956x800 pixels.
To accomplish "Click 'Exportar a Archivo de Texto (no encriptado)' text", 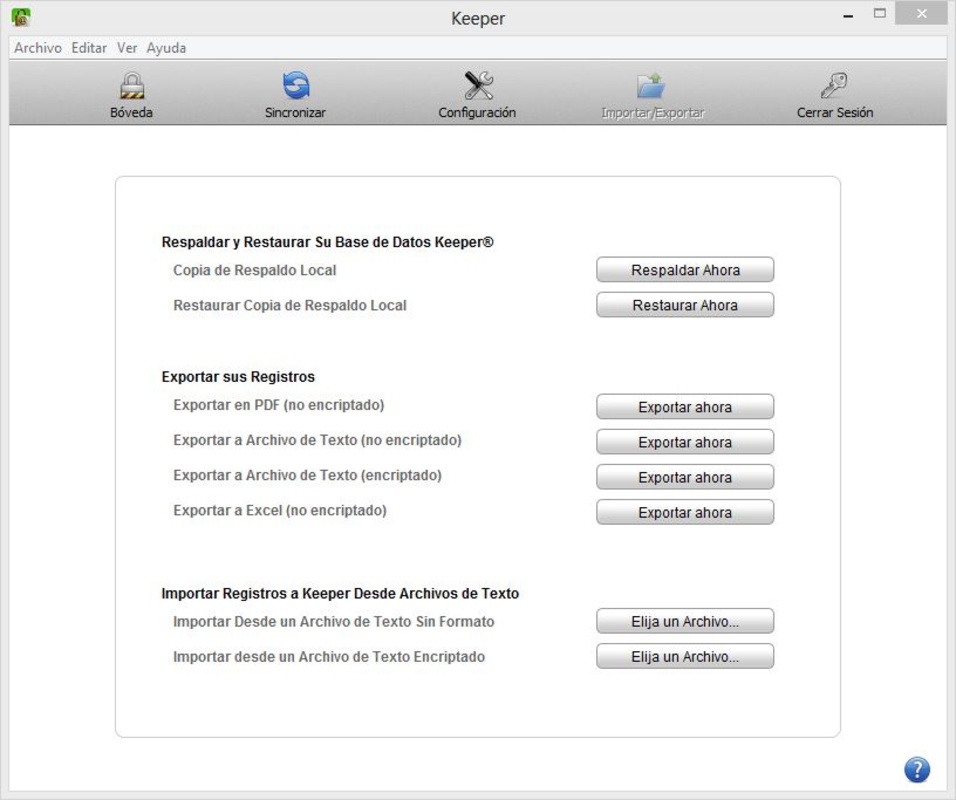I will (317, 440).
